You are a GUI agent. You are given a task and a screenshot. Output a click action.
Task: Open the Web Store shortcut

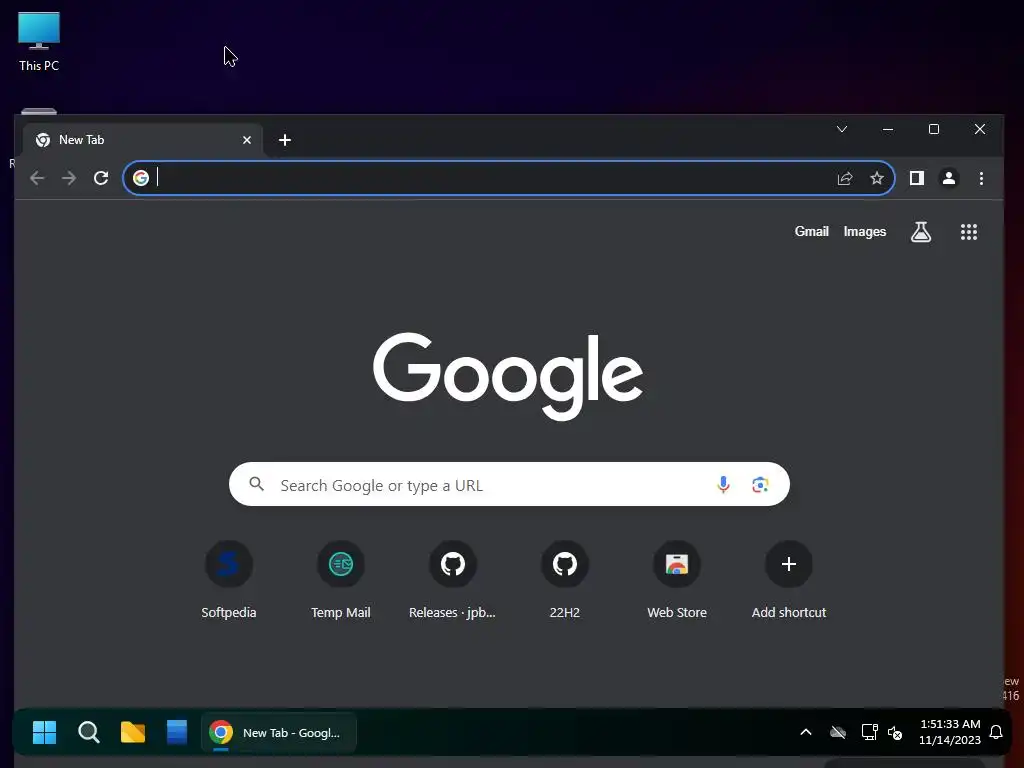click(677, 579)
